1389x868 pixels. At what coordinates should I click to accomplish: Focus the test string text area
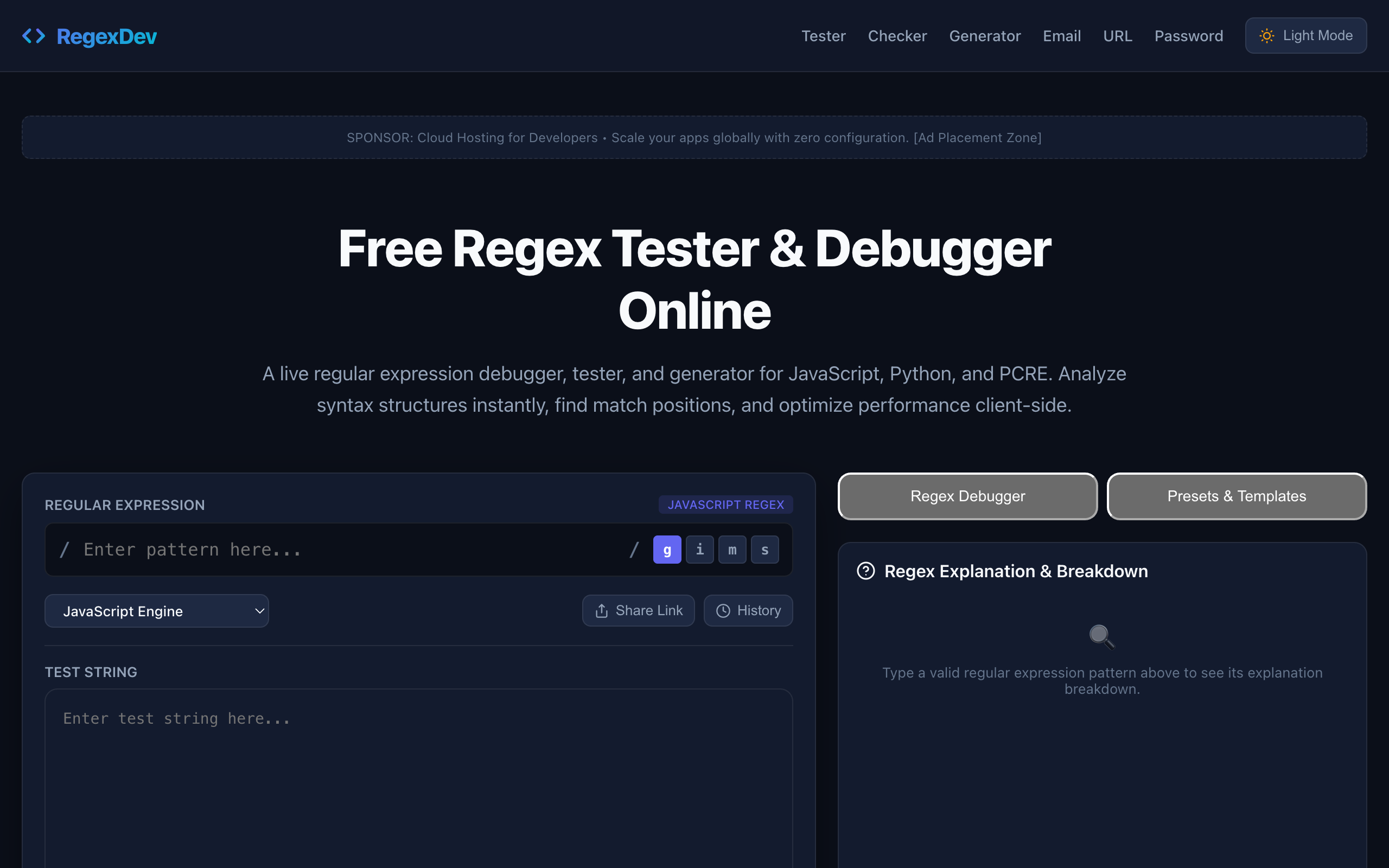(418, 778)
